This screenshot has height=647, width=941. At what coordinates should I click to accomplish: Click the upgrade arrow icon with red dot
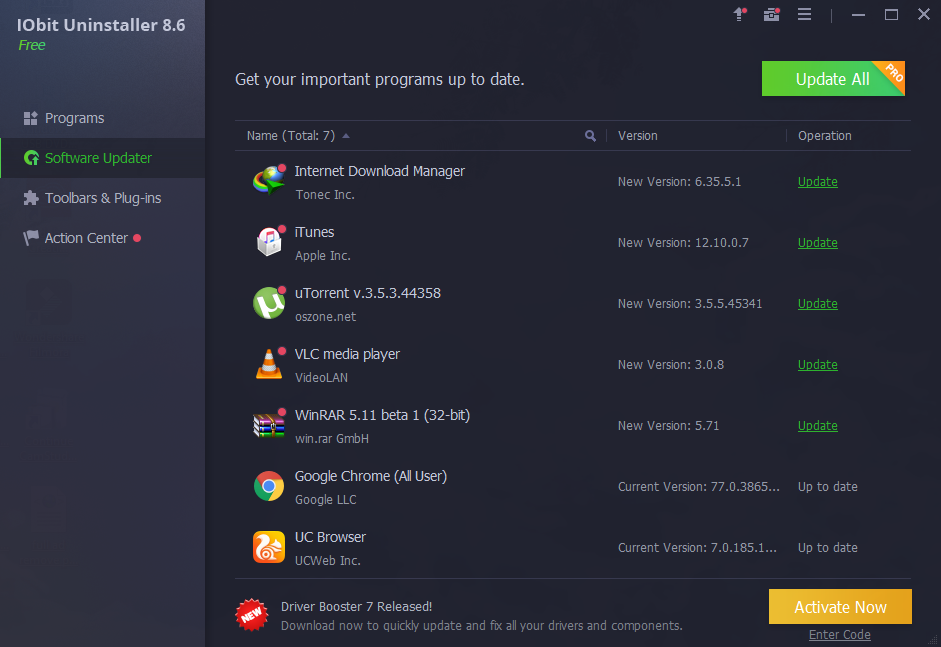(x=739, y=15)
